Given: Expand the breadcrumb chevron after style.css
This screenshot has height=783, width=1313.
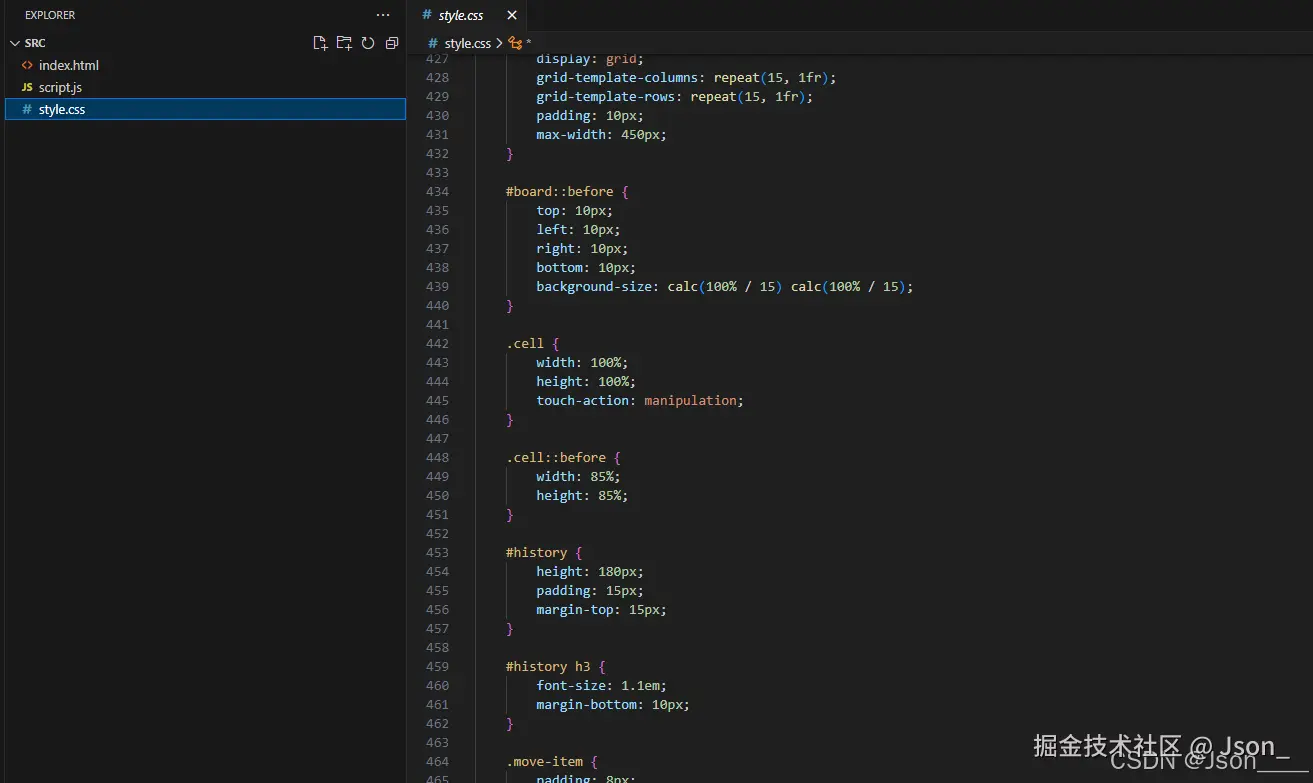Looking at the screenshot, I should tap(500, 43).
